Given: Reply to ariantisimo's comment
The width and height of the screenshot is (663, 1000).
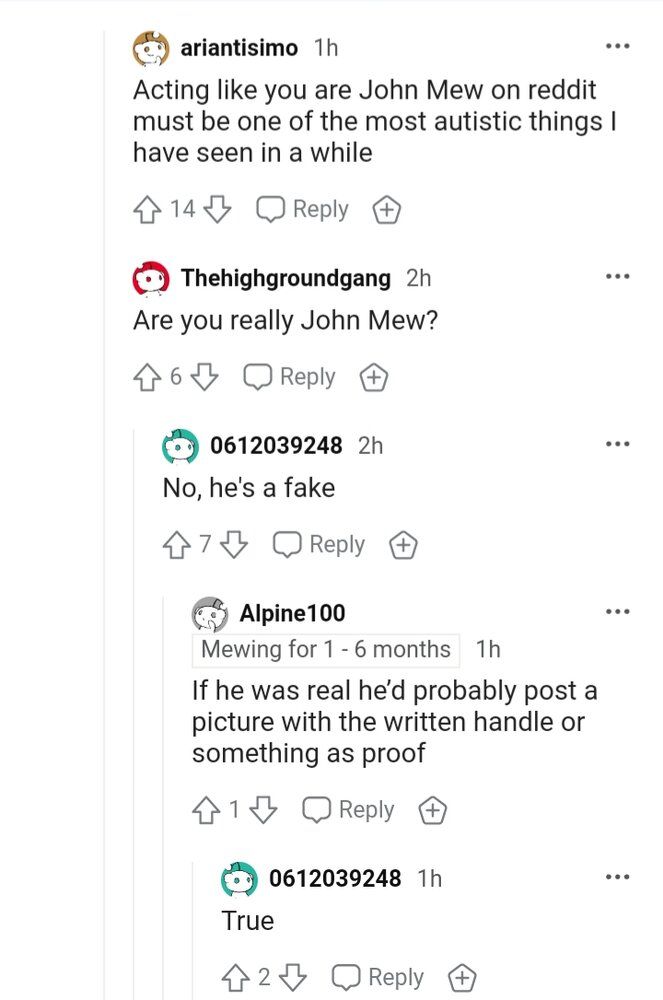Looking at the screenshot, I should [x=302, y=209].
